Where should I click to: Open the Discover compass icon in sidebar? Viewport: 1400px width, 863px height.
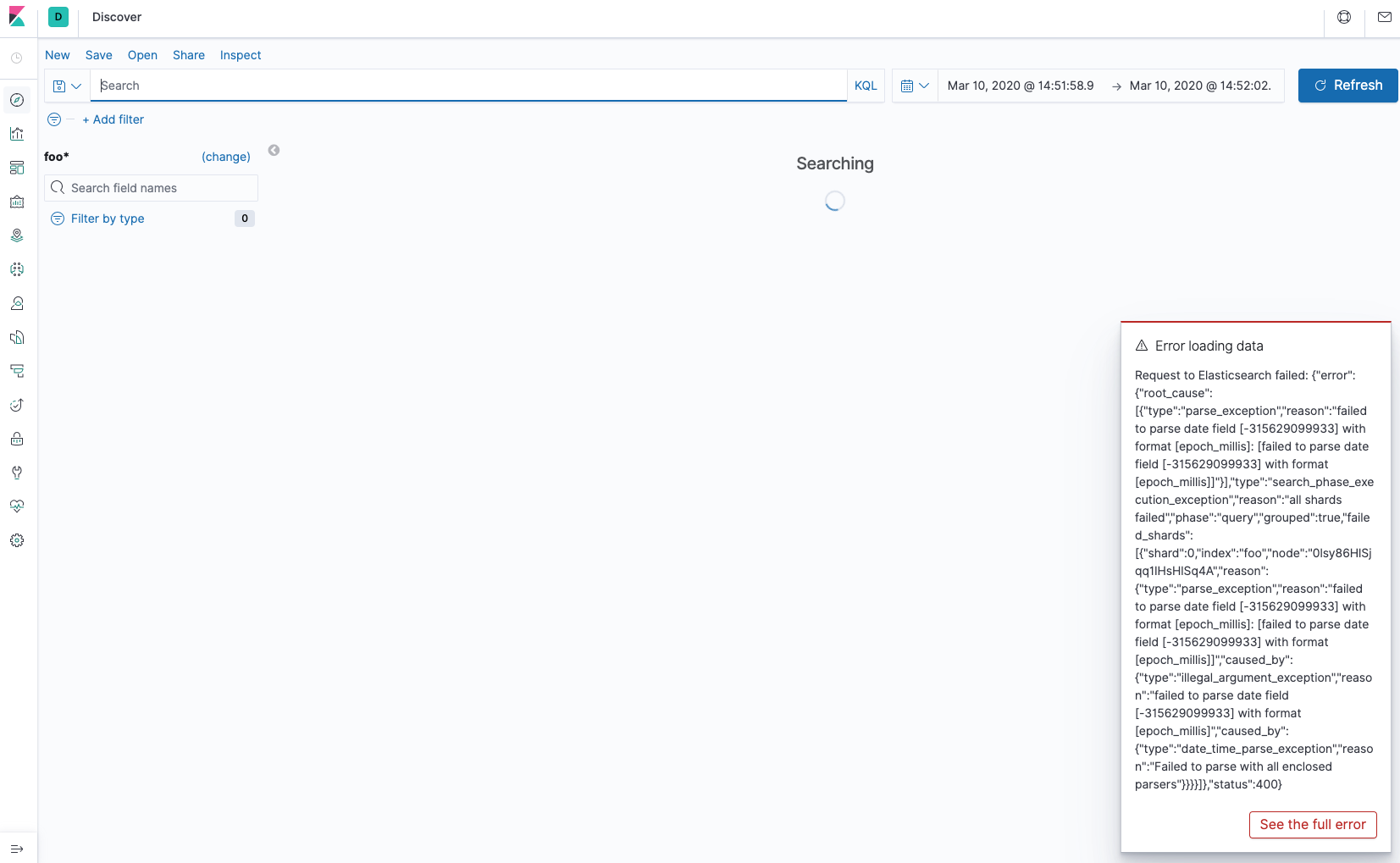17,99
